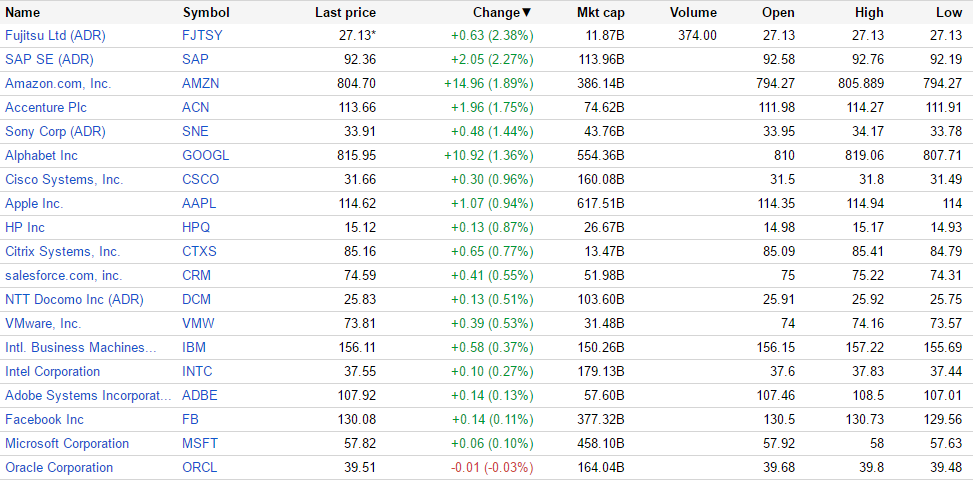Viewport: 973px width, 481px height.
Task: Click the CSCO symbol link
Action: 200,180
